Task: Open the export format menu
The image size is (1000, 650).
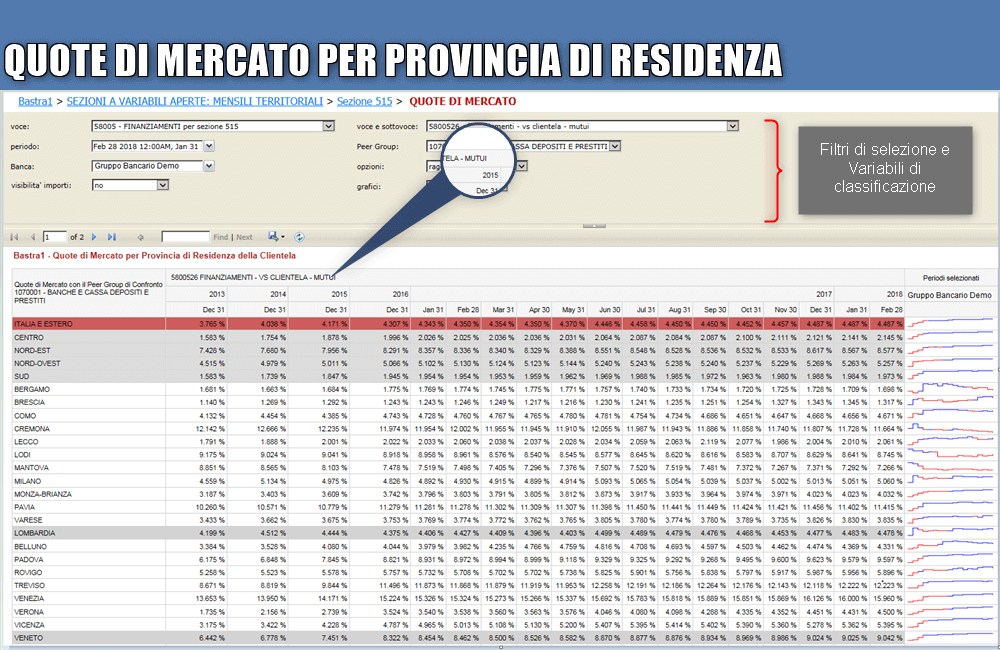Action: coord(276,237)
